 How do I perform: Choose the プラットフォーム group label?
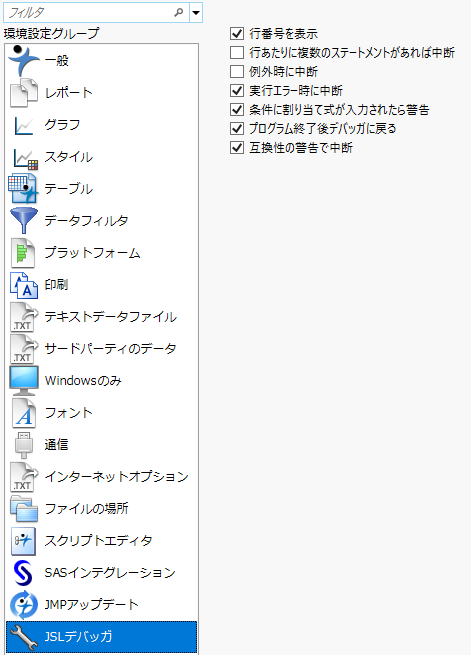pyautogui.click(x=92, y=253)
